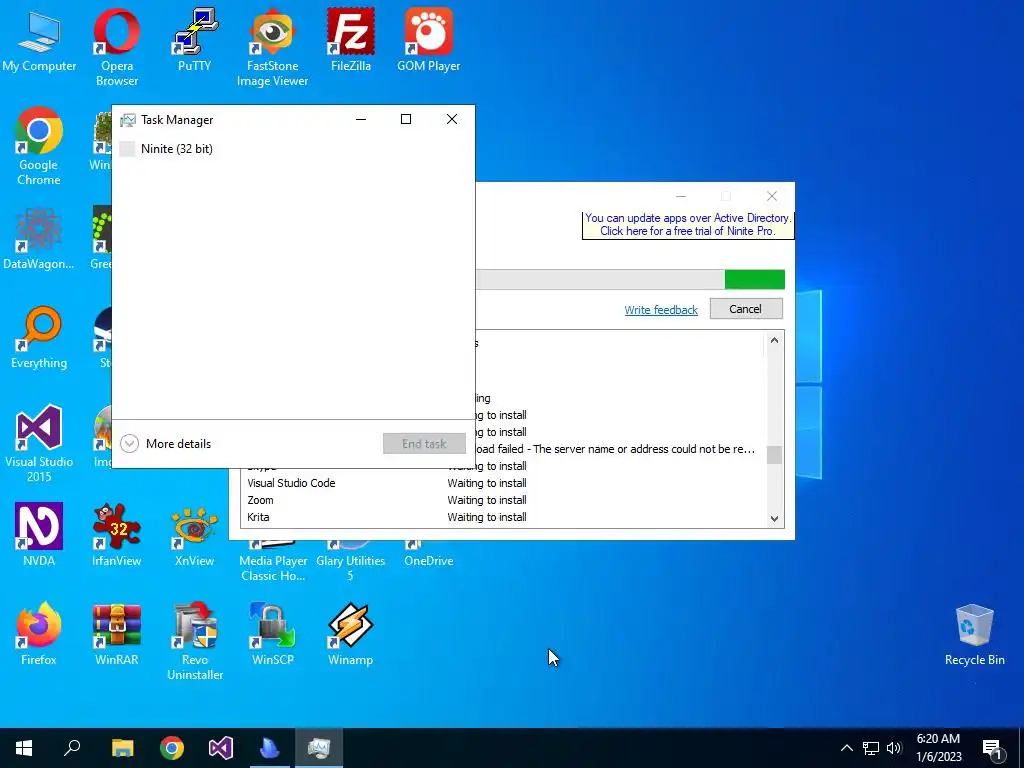Open Everything search shortcut

[x=39, y=338]
